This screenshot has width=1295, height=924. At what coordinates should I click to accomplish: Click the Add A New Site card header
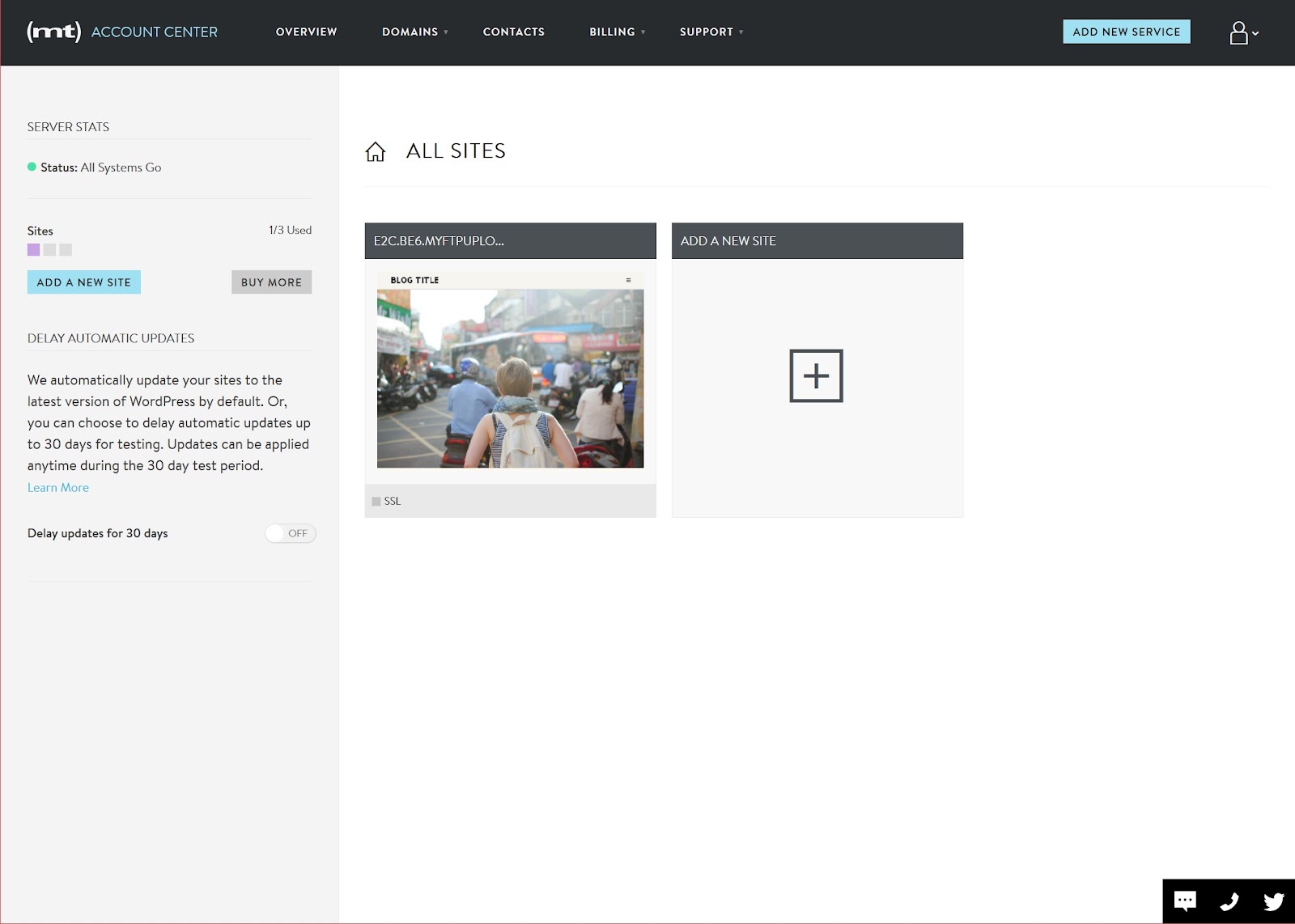tap(817, 241)
